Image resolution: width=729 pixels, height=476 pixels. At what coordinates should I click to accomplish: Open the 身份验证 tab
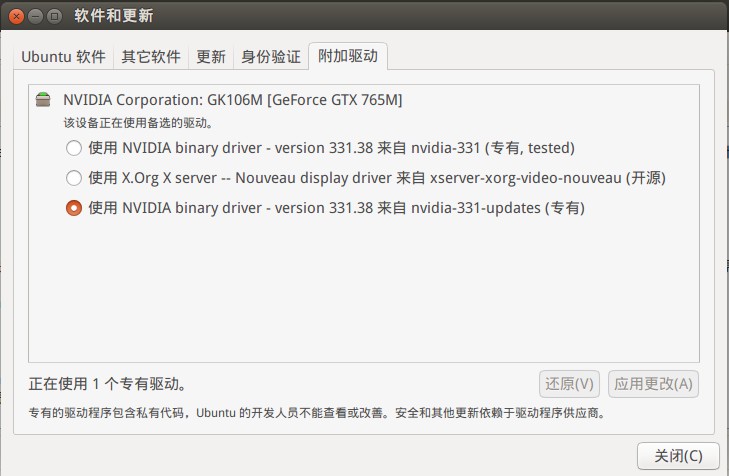coord(271,57)
